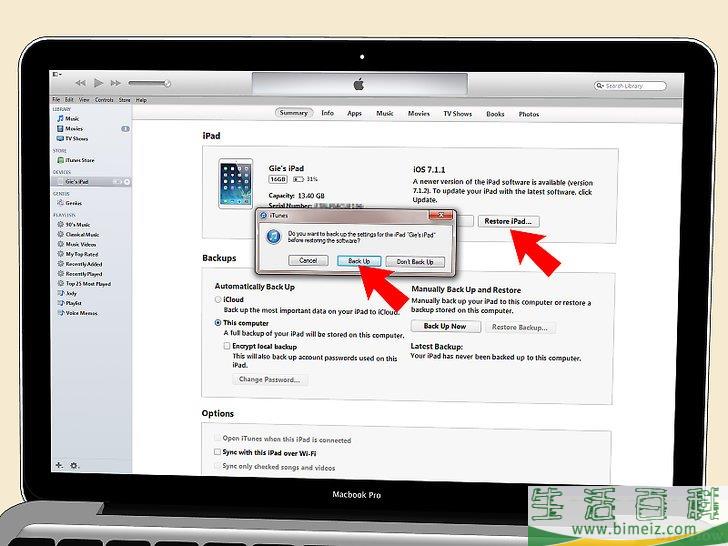
Task: Open the File menu
Action: pyautogui.click(x=56, y=100)
